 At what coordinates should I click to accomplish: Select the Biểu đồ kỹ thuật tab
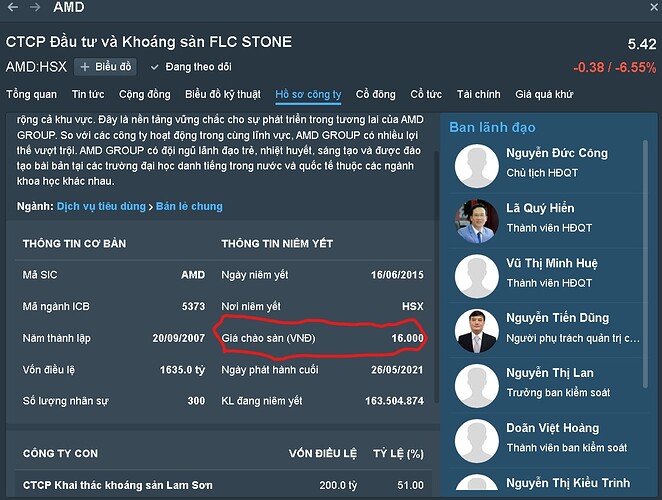click(222, 95)
